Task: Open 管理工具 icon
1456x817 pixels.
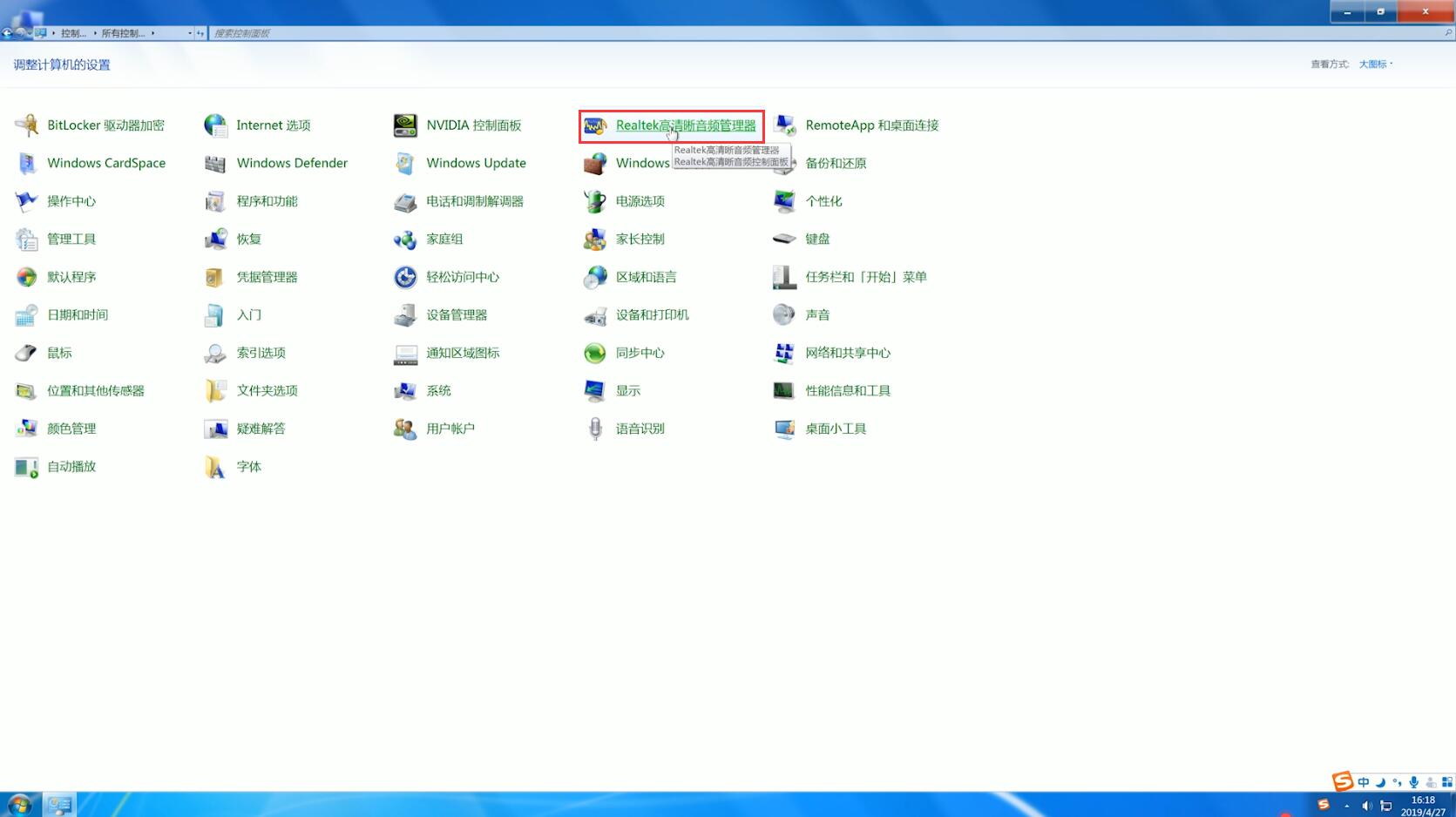Action: 27,239
